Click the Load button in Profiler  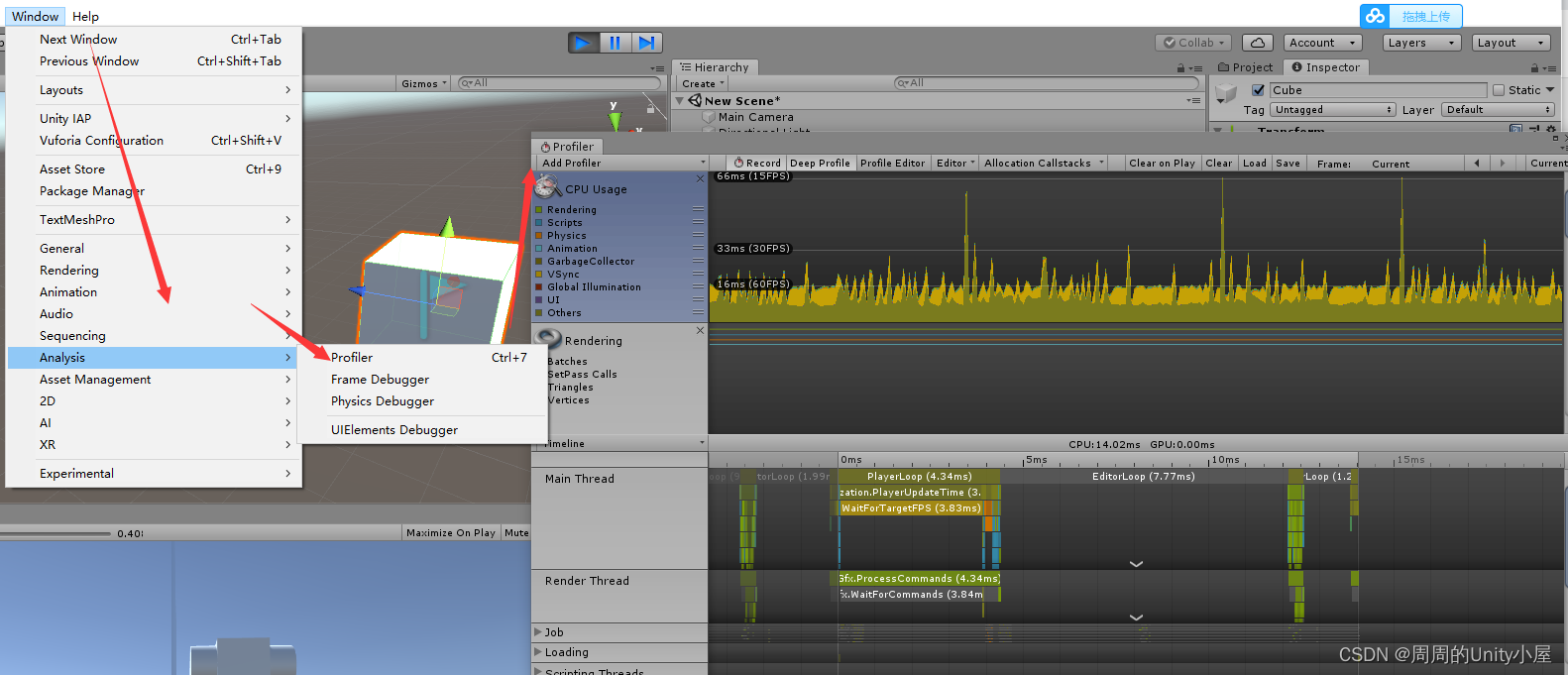pyautogui.click(x=1255, y=163)
